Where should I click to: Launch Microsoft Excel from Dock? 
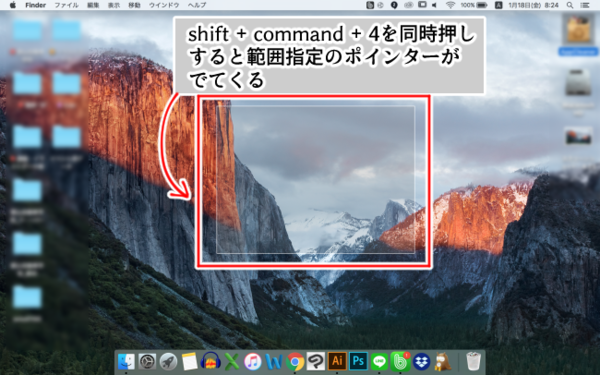(232, 361)
